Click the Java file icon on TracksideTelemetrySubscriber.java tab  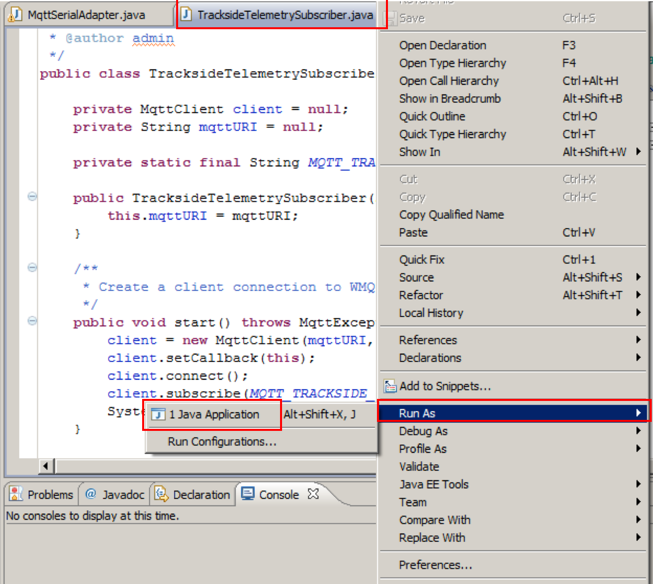[x=186, y=15]
